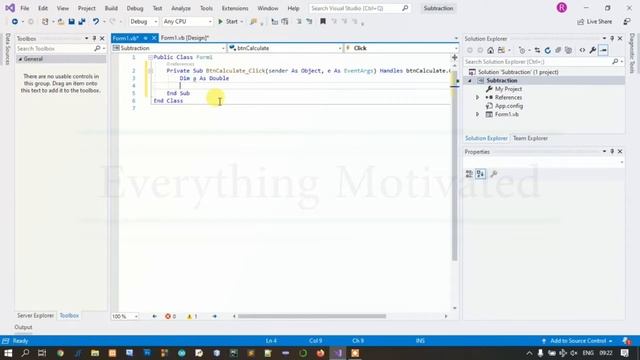Click the Pending Changes Filter clock icon
This screenshot has height=360, width=640.
pyautogui.click(x=522, y=50)
